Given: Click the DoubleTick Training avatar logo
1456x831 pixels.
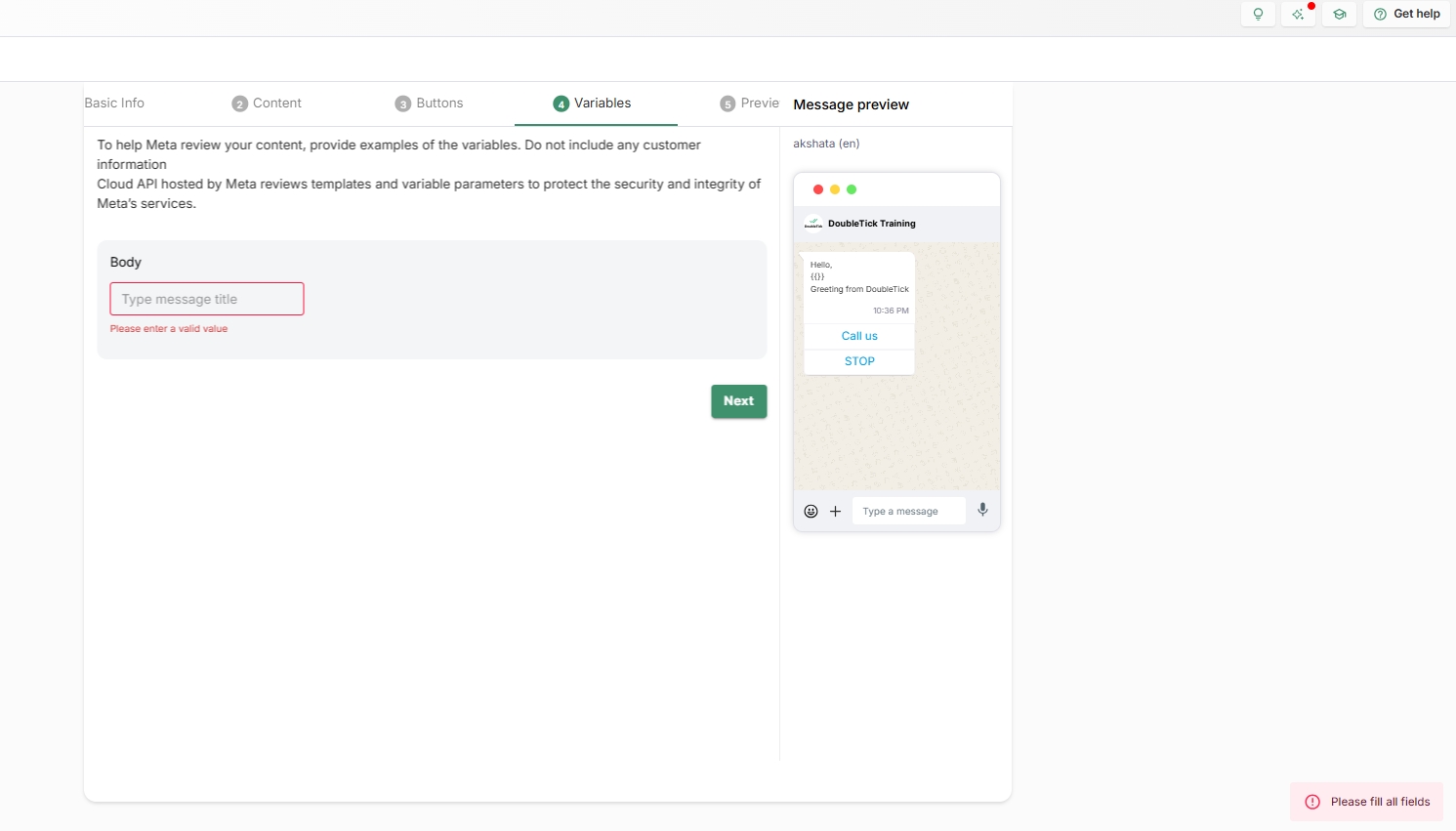Looking at the screenshot, I should [x=813, y=224].
